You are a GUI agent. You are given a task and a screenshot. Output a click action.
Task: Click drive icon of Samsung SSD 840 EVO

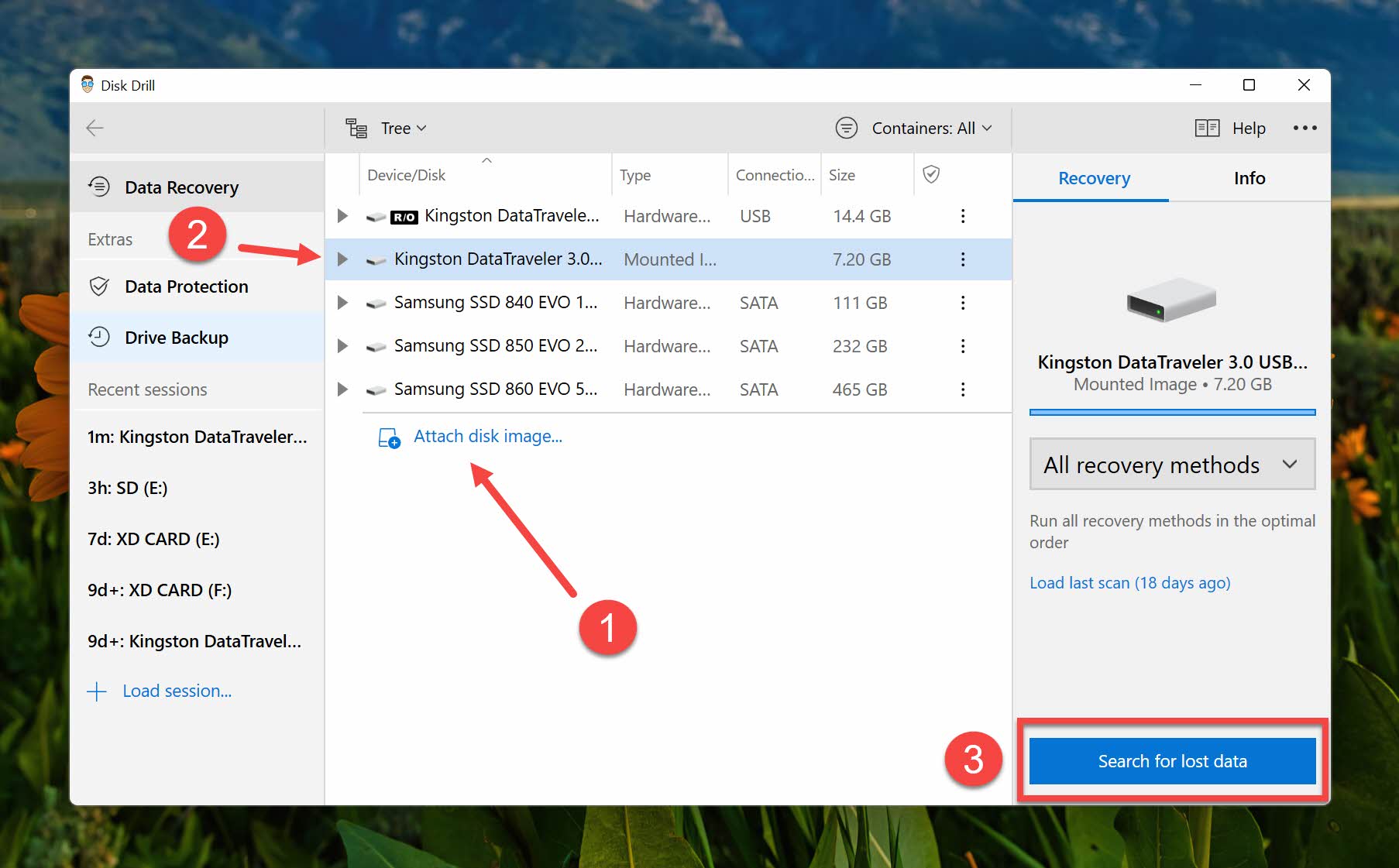coord(376,304)
